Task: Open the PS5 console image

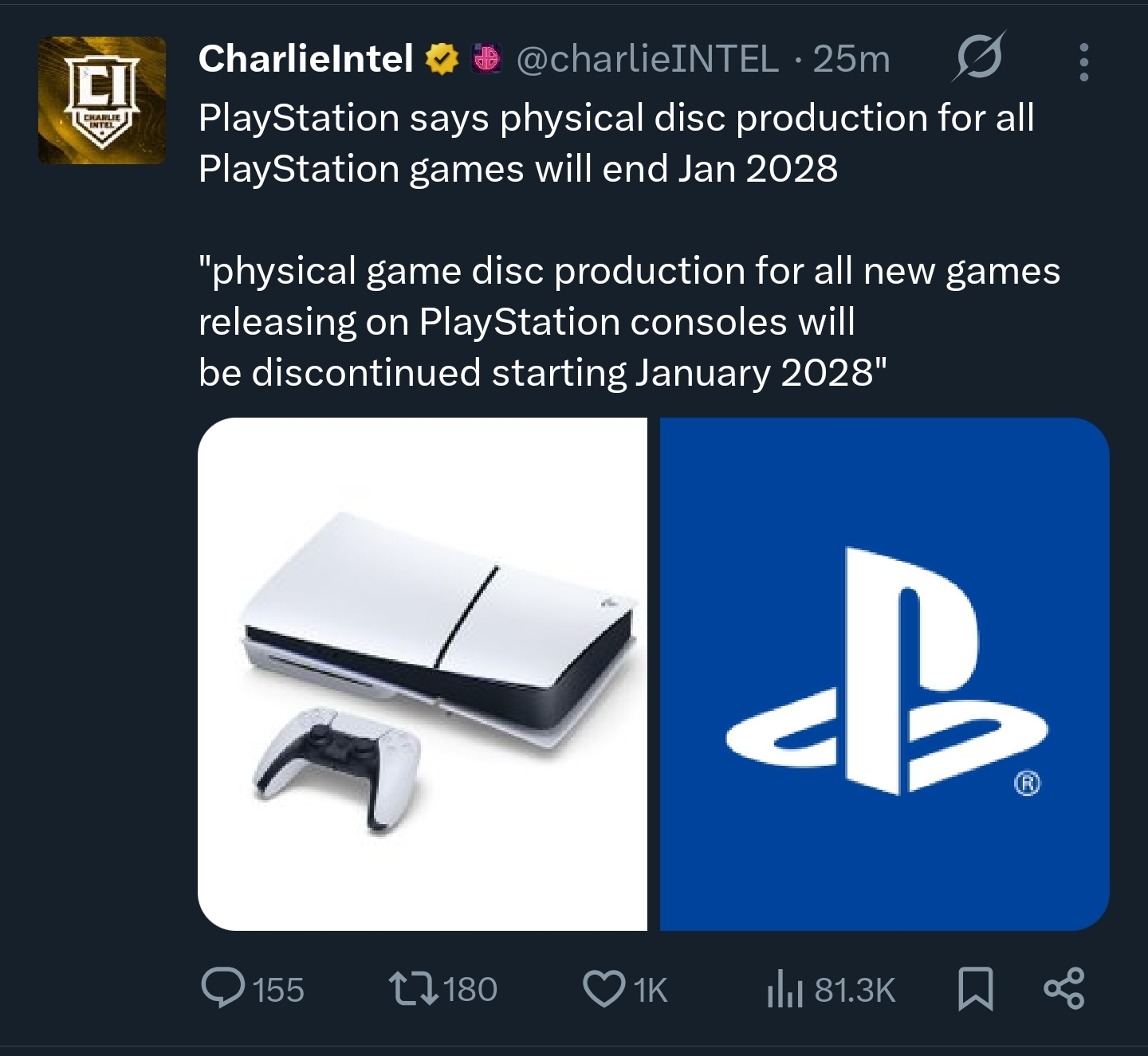Action: coord(423,673)
